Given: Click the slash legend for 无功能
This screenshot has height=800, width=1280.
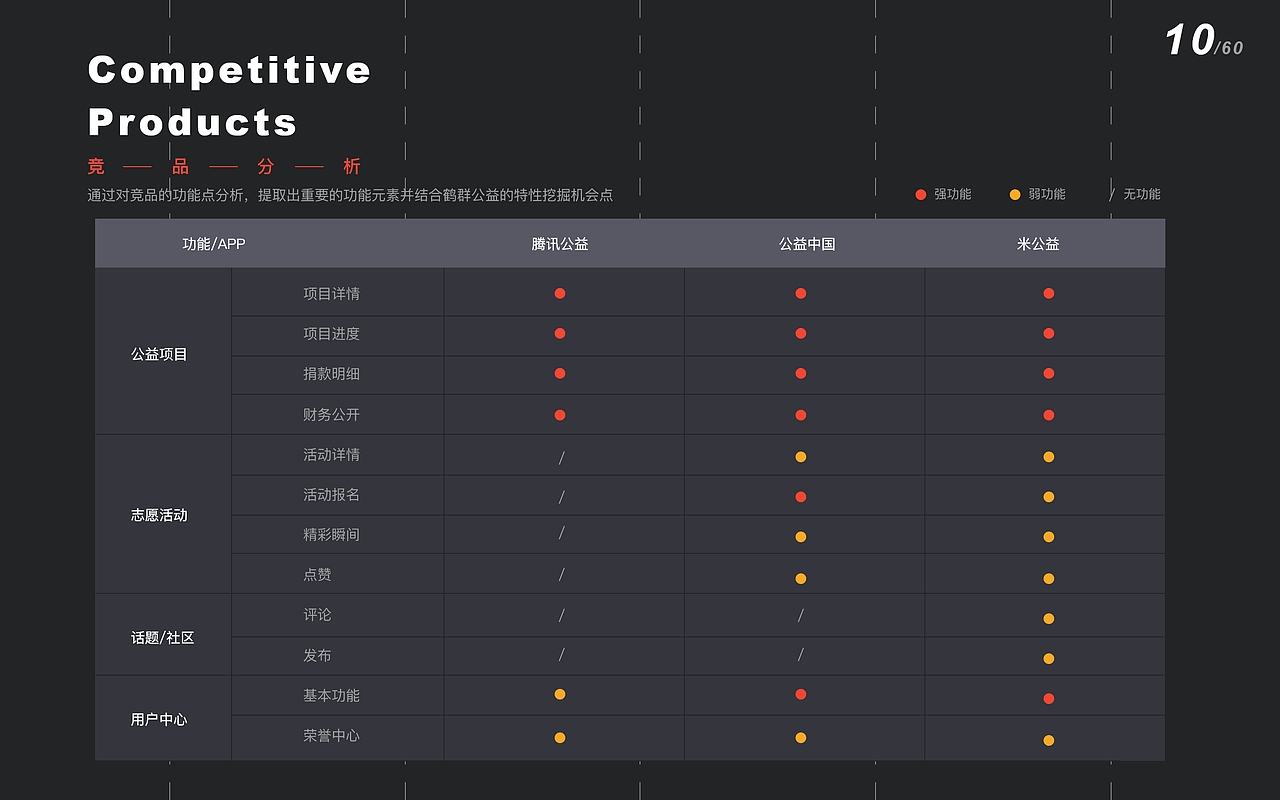Looking at the screenshot, I should click(1111, 195).
